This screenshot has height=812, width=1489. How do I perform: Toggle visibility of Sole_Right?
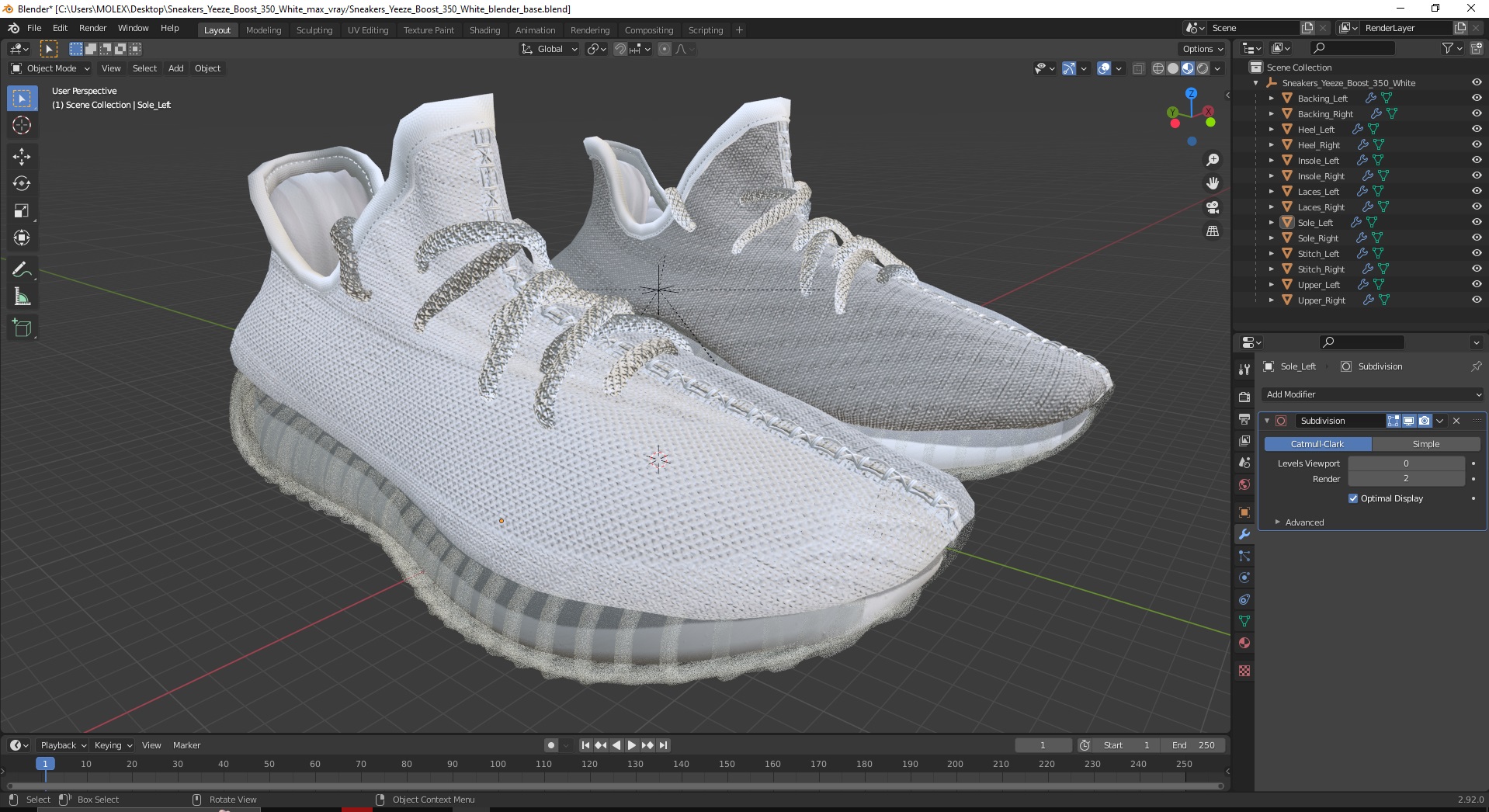click(1477, 238)
